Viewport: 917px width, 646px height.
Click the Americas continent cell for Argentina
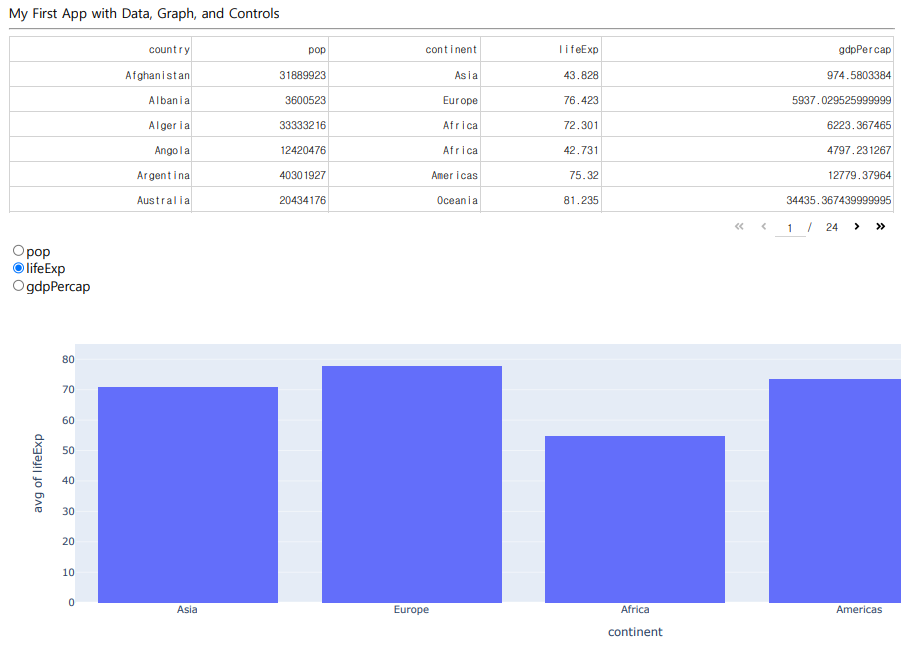click(x=405, y=175)
